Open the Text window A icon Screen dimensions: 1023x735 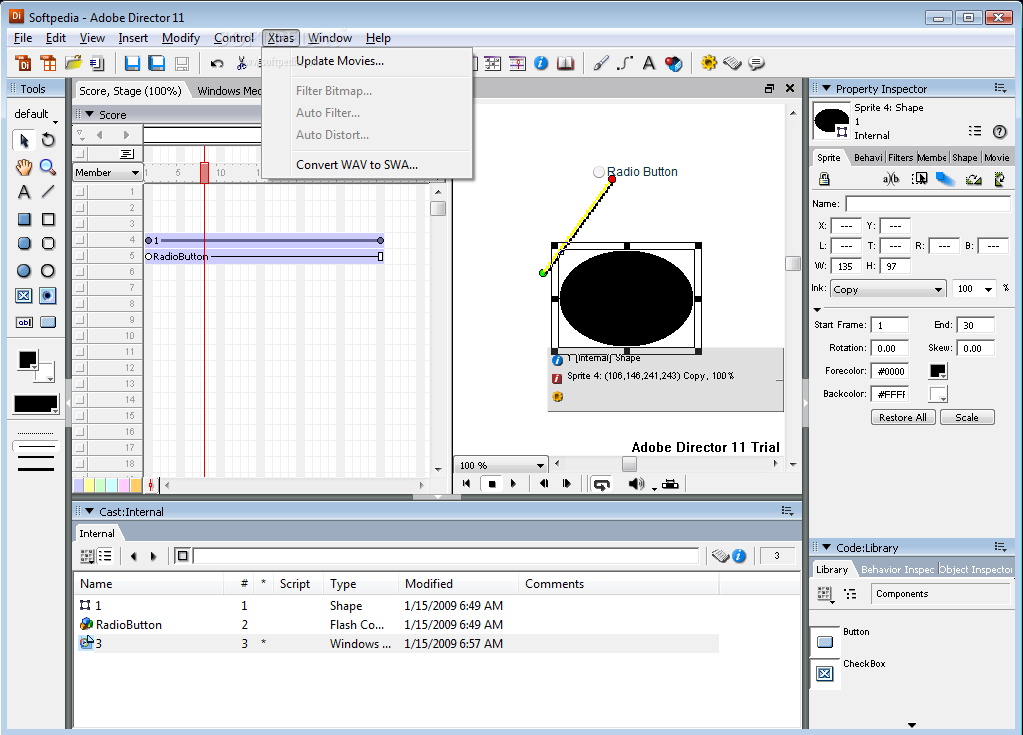click(649, 63)
